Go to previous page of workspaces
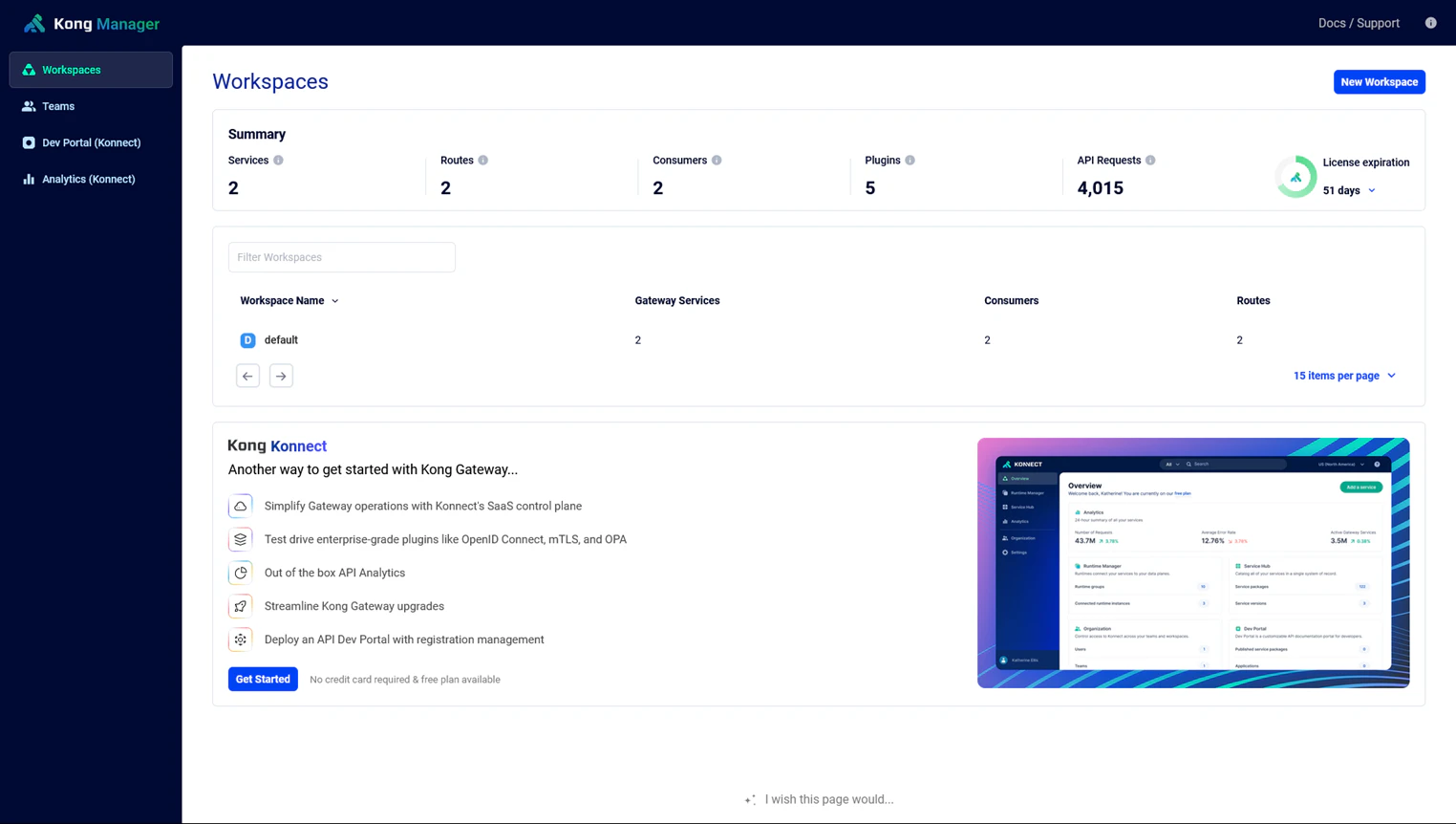Viewport: 1456px width, 824px height. point(247,376)
